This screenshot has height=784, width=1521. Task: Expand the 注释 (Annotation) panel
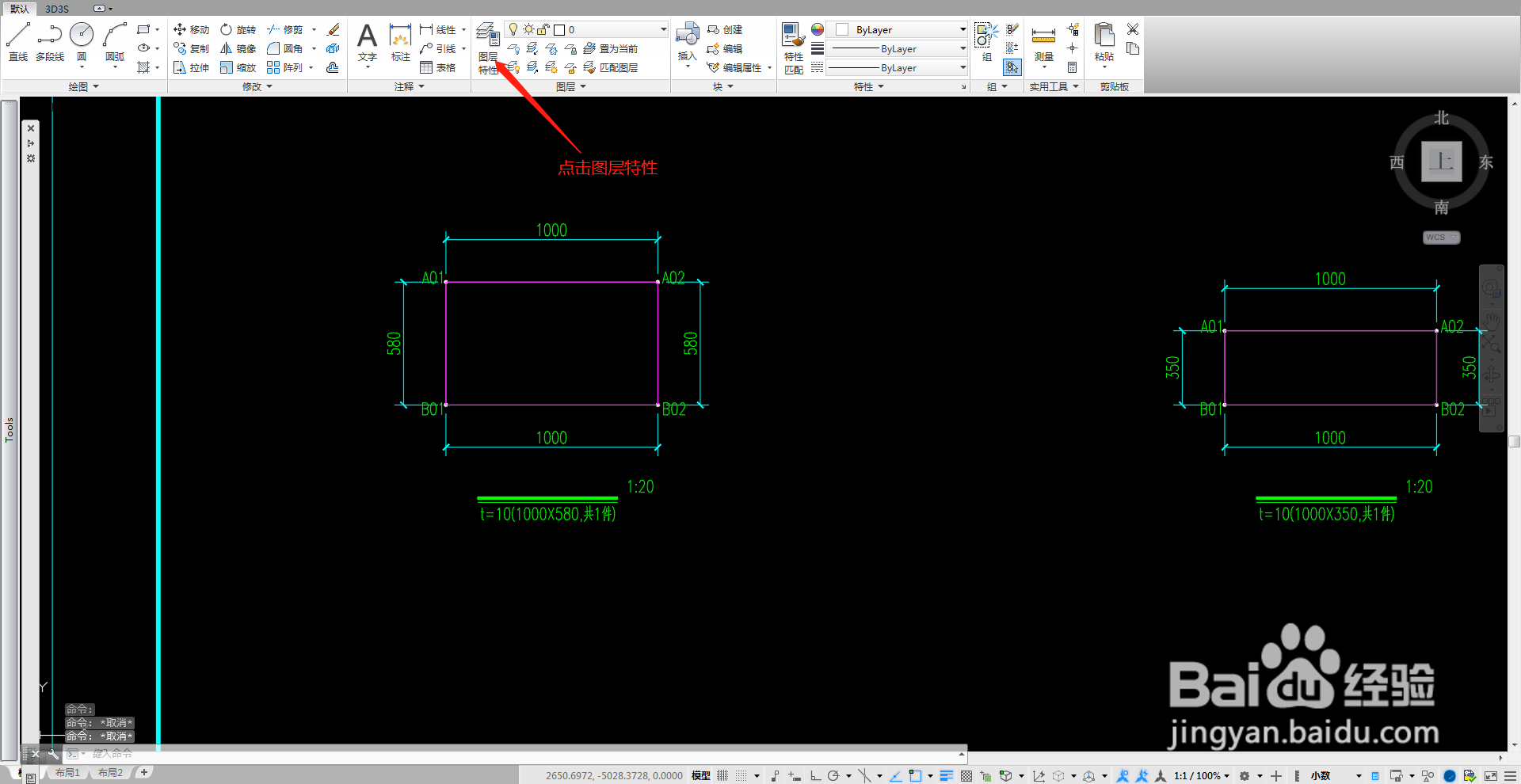pos(409,86)
